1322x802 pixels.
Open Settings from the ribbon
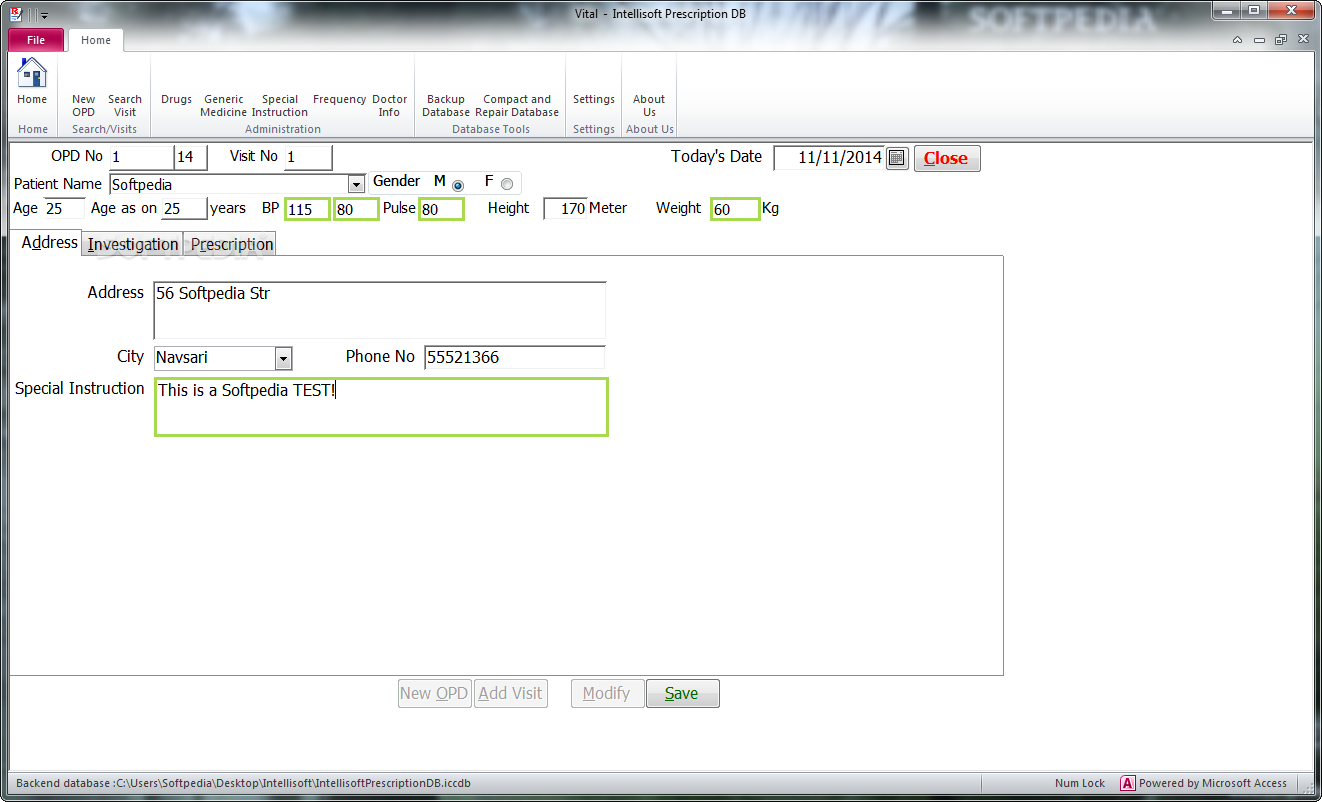[x=594, y=99]
